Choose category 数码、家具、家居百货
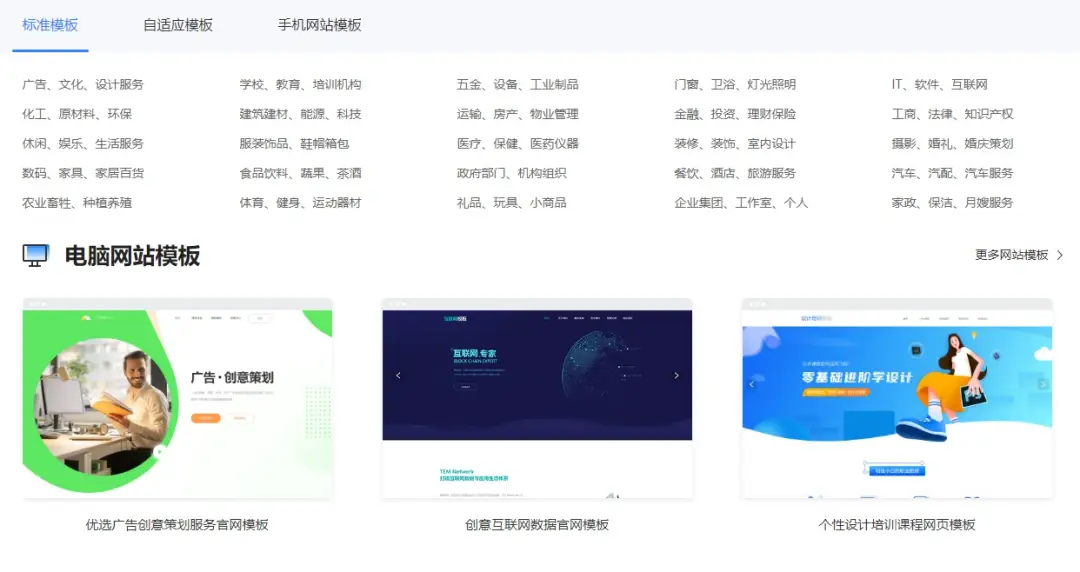1080x572 pixels. pyautogui.click(x=83, y=174)
